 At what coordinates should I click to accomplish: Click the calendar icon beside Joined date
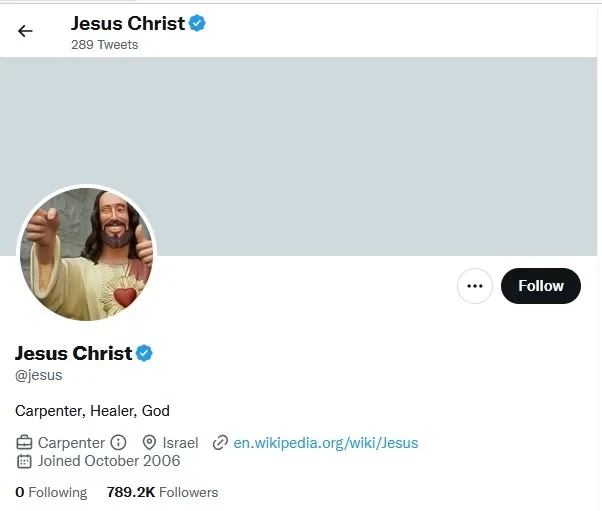click(25, 461)
